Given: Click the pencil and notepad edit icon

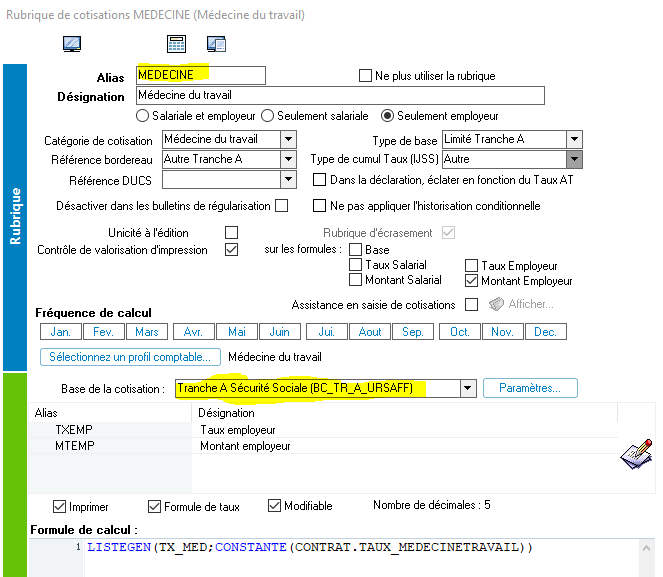Looking at the screenshot, I should pyautogui.click(x=636, y=452).
